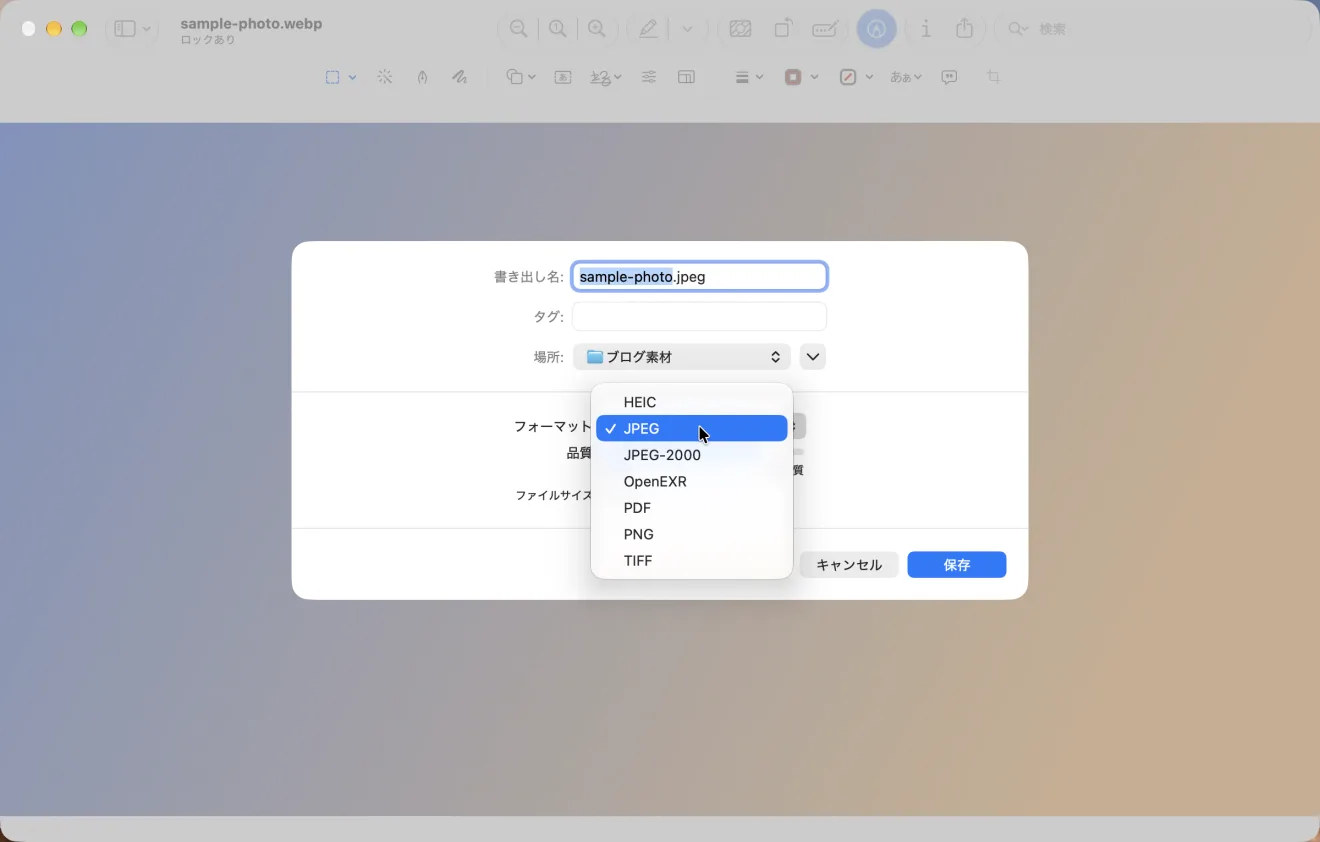Click the share icon

(x=964, y=29)
